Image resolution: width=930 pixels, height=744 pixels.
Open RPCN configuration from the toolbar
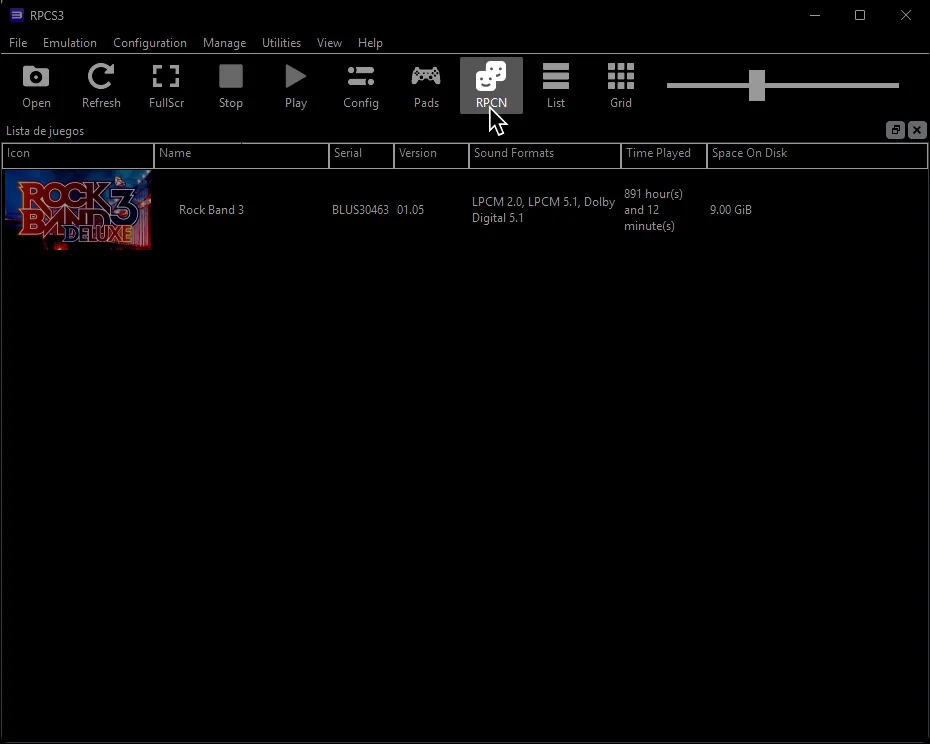click(490, 85)
